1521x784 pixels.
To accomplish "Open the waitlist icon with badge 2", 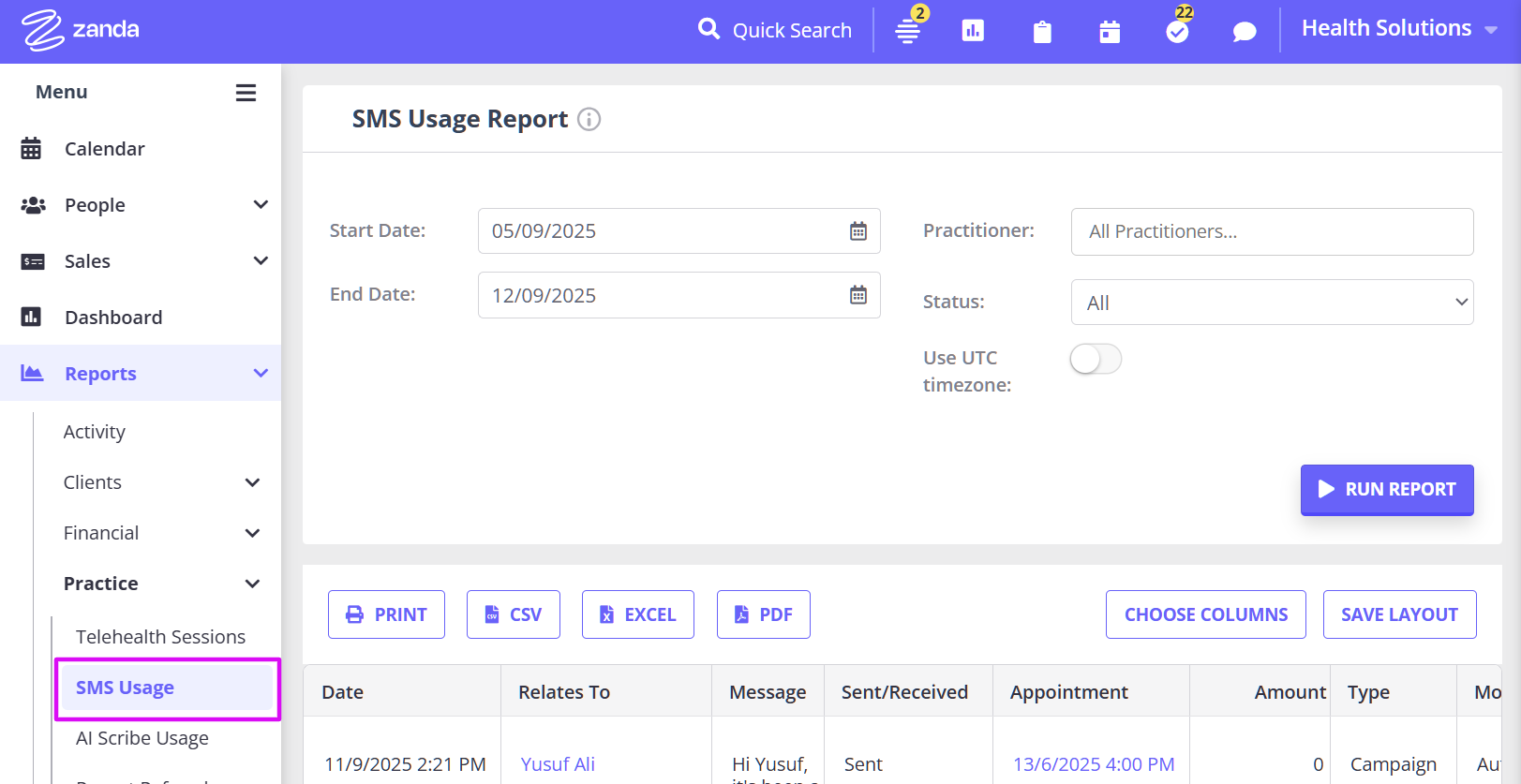I will click(907, 31).
